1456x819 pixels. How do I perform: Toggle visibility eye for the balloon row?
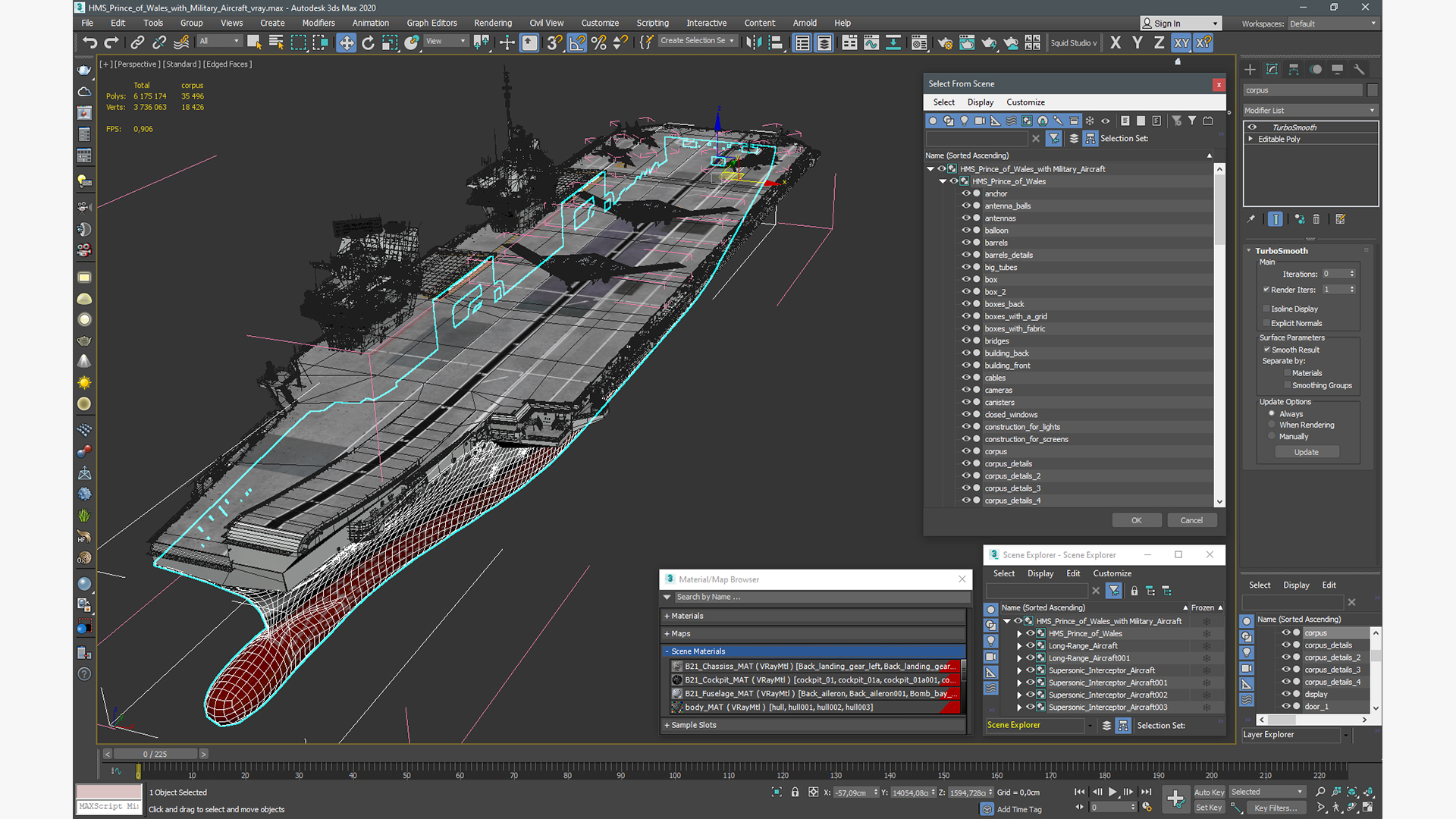[966, 230]
